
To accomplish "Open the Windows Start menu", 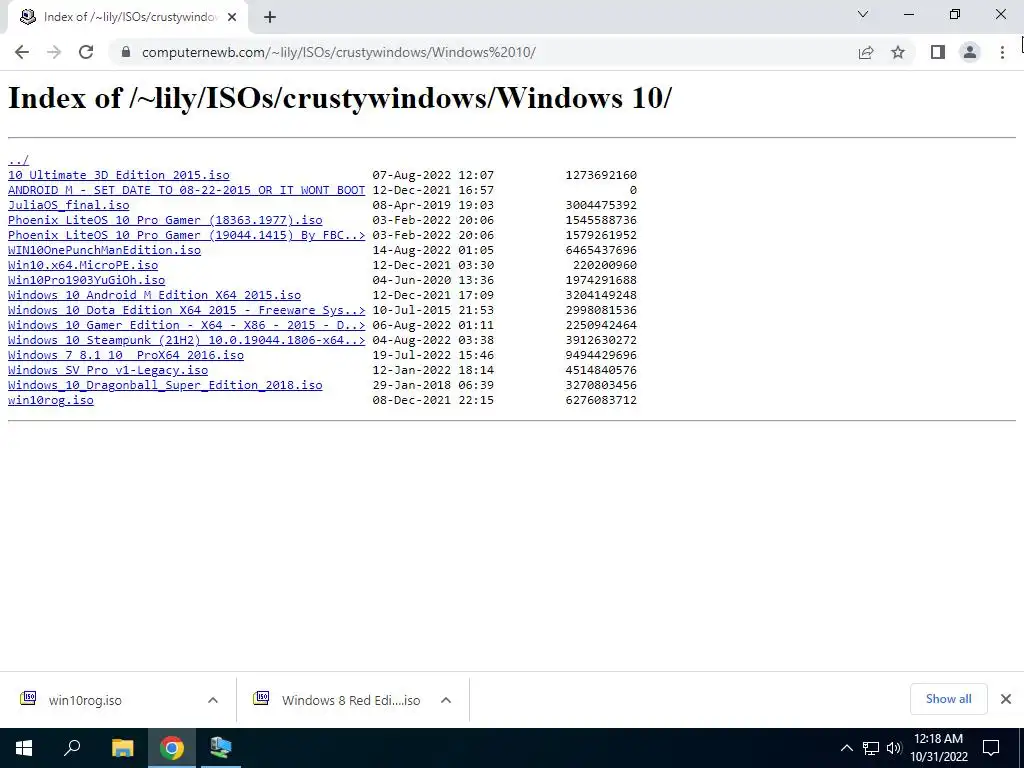I will click(24, 748).
